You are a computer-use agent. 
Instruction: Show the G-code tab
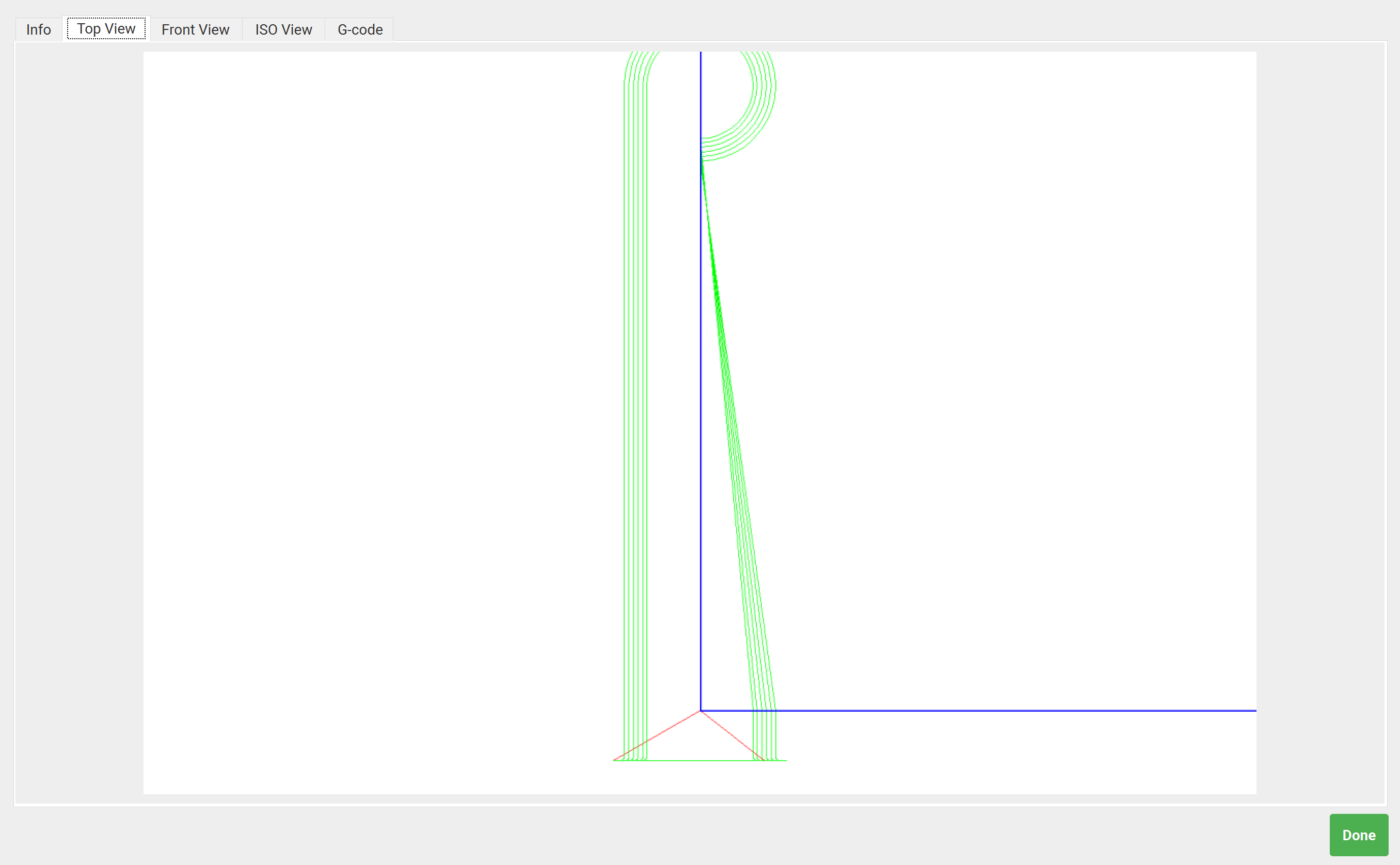[x=360, y=29]
